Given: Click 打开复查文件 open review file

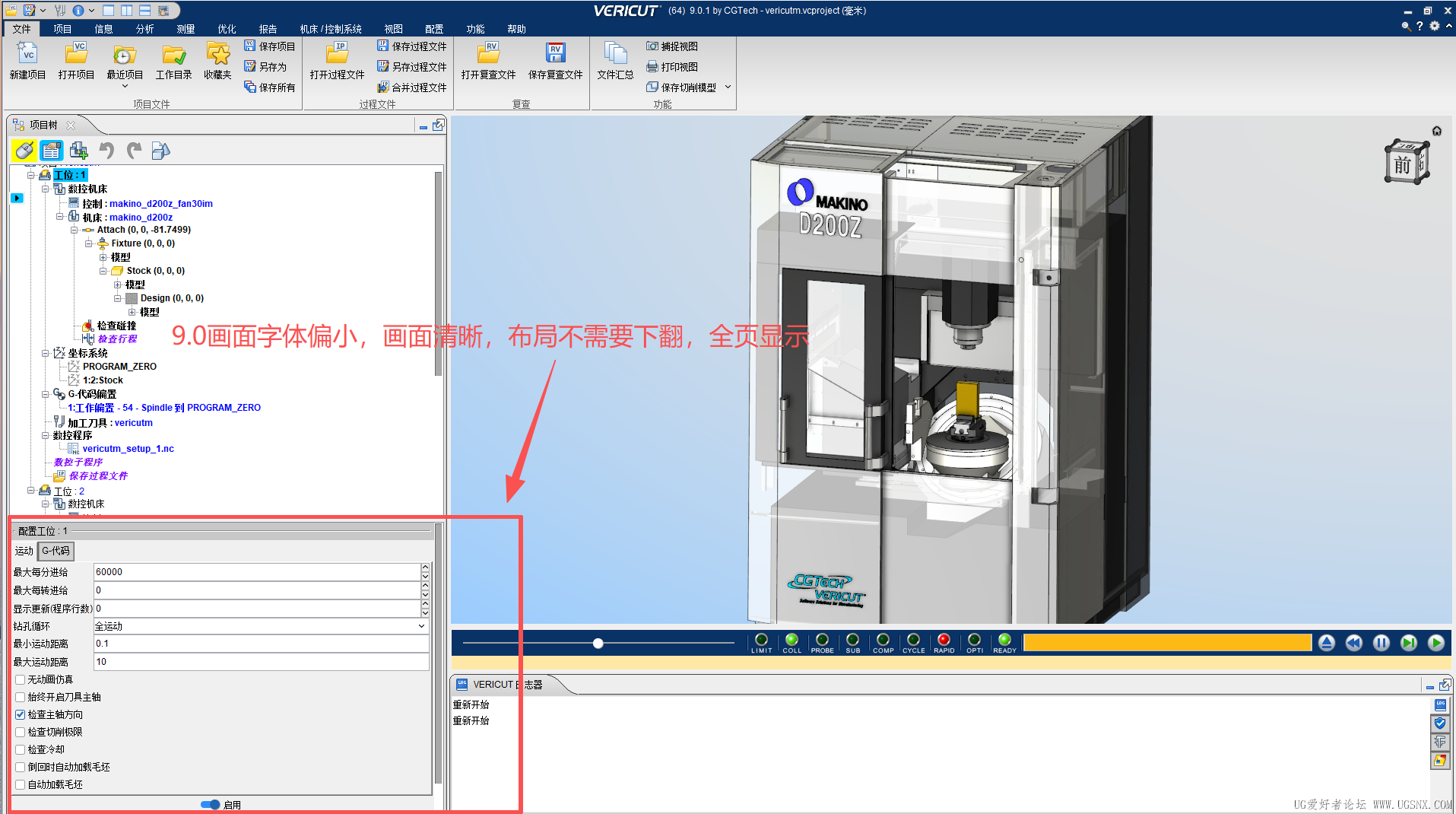Looking at the screenshot, I should point(488,60).
